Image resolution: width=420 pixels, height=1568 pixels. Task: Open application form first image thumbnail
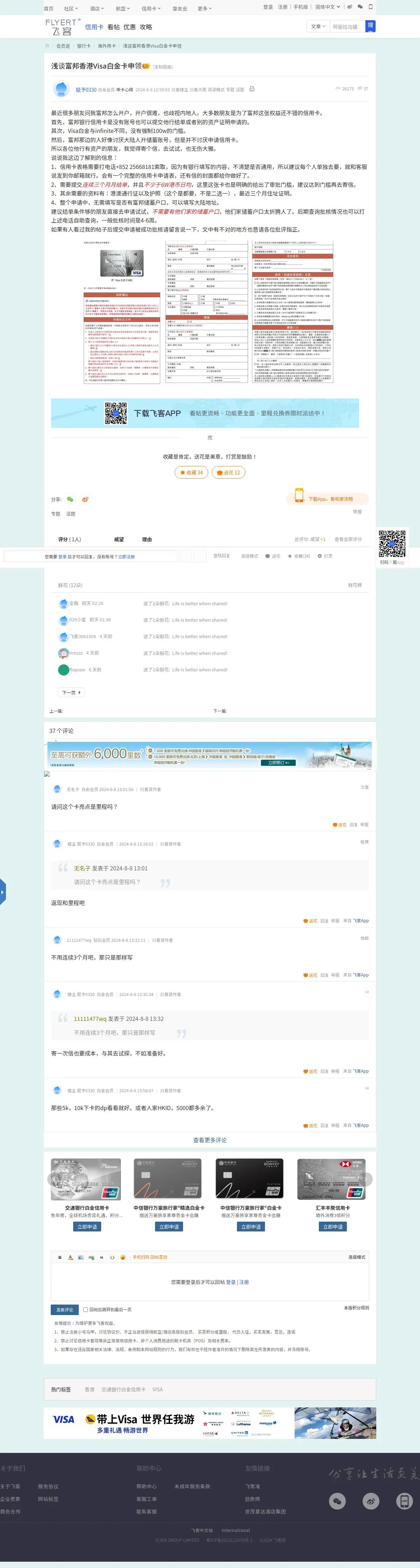[122, 312]
